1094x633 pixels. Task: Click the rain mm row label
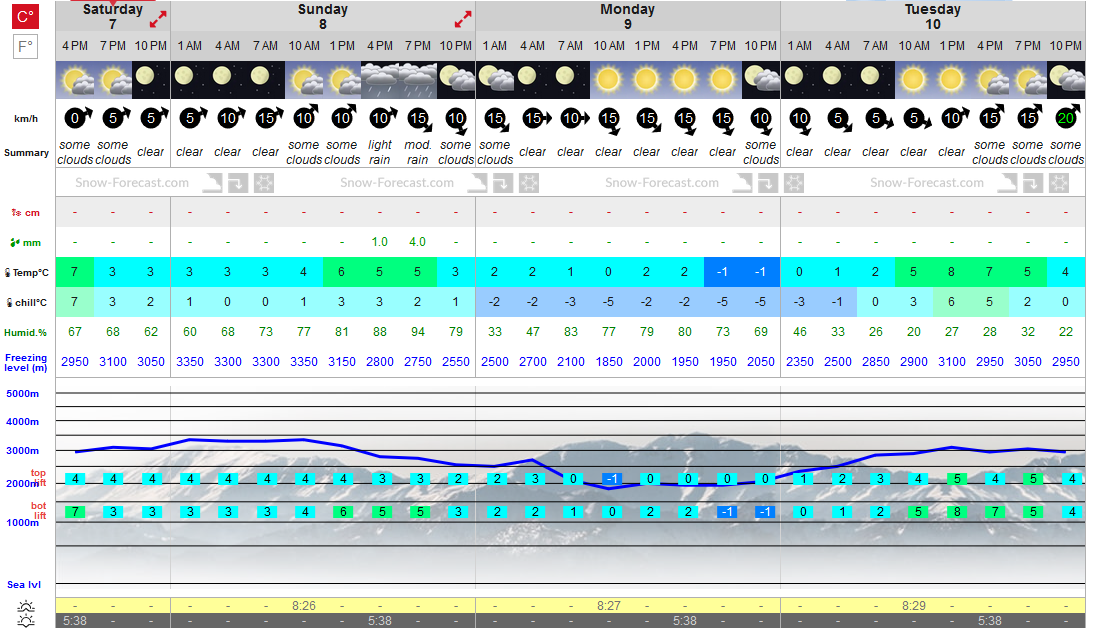26,243
